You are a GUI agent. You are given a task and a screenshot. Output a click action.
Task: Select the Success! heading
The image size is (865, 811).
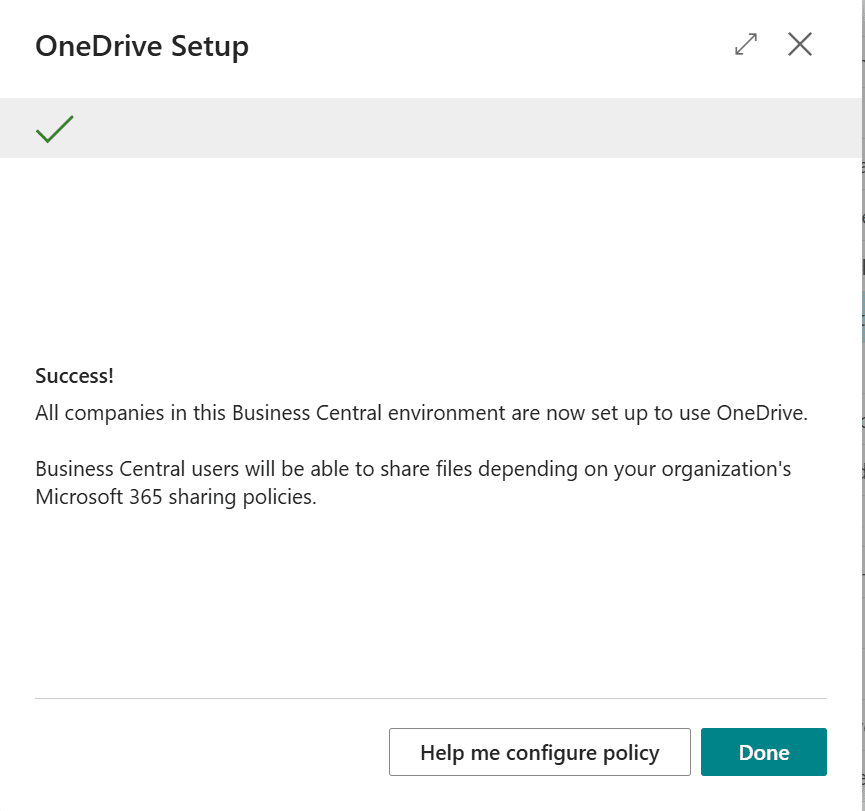(74, 376)
